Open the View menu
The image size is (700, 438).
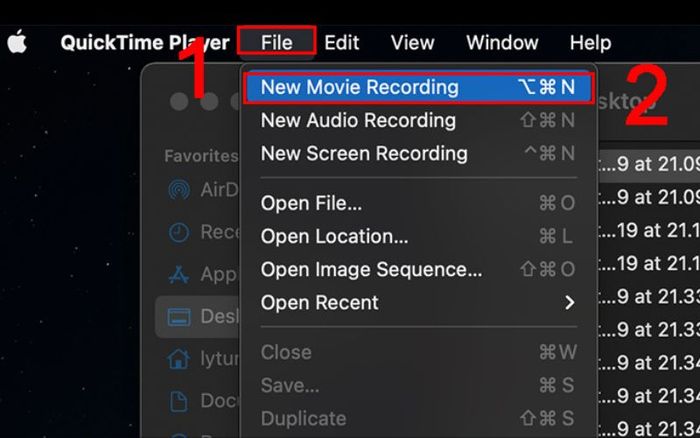[412, 43]
